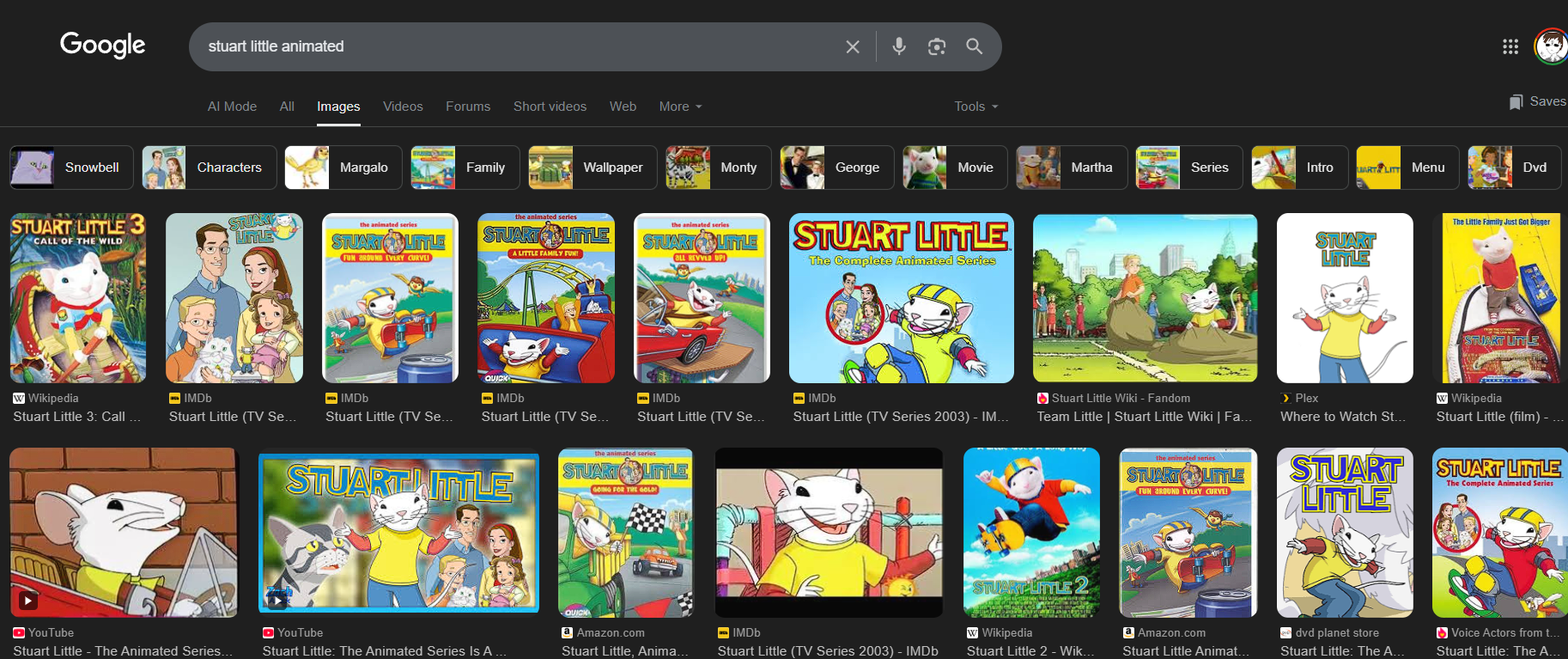Open 'Team Little | Stuart Little Wiki' link
The height and width of the screenshot is (659, 1568).
coord(1145,417)
